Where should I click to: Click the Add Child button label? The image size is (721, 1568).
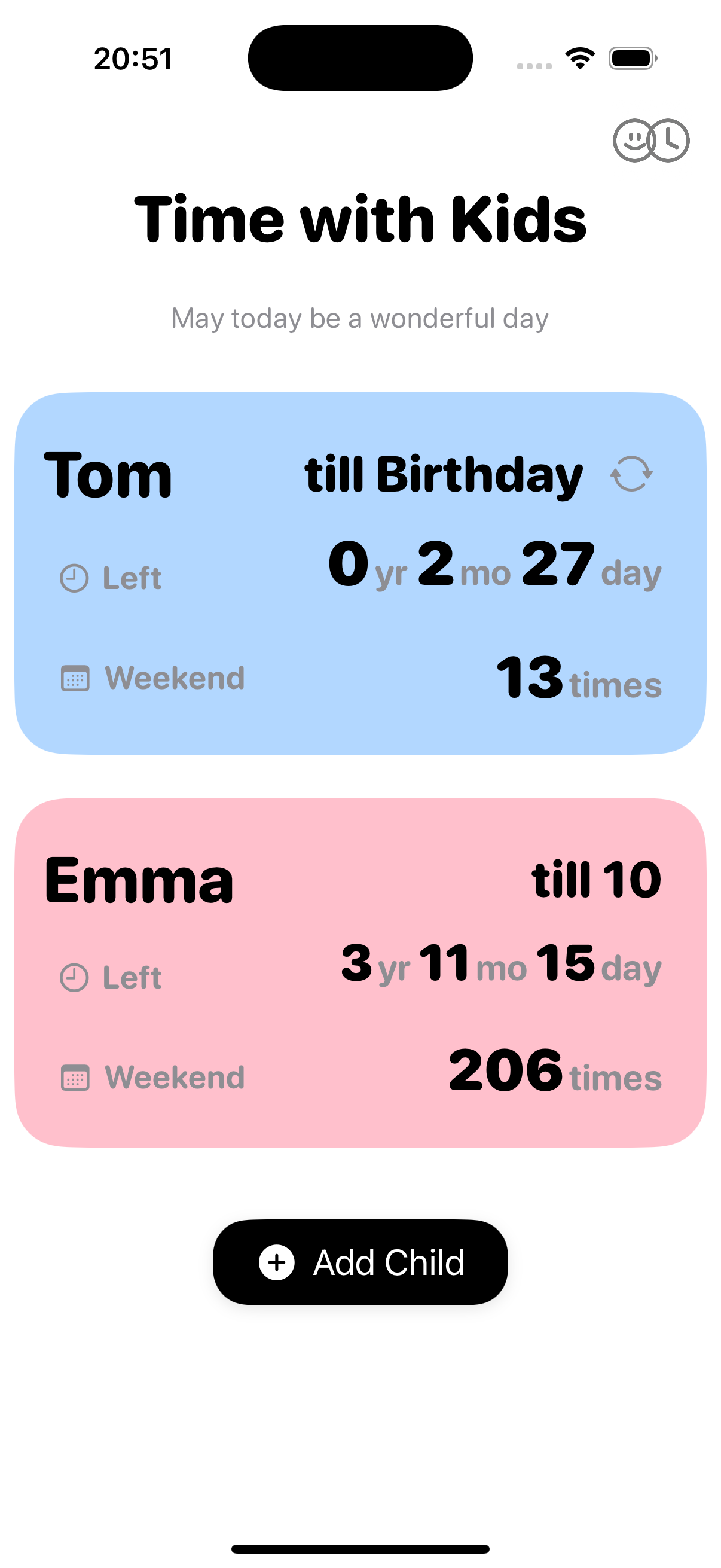[x=388, y=1262]
